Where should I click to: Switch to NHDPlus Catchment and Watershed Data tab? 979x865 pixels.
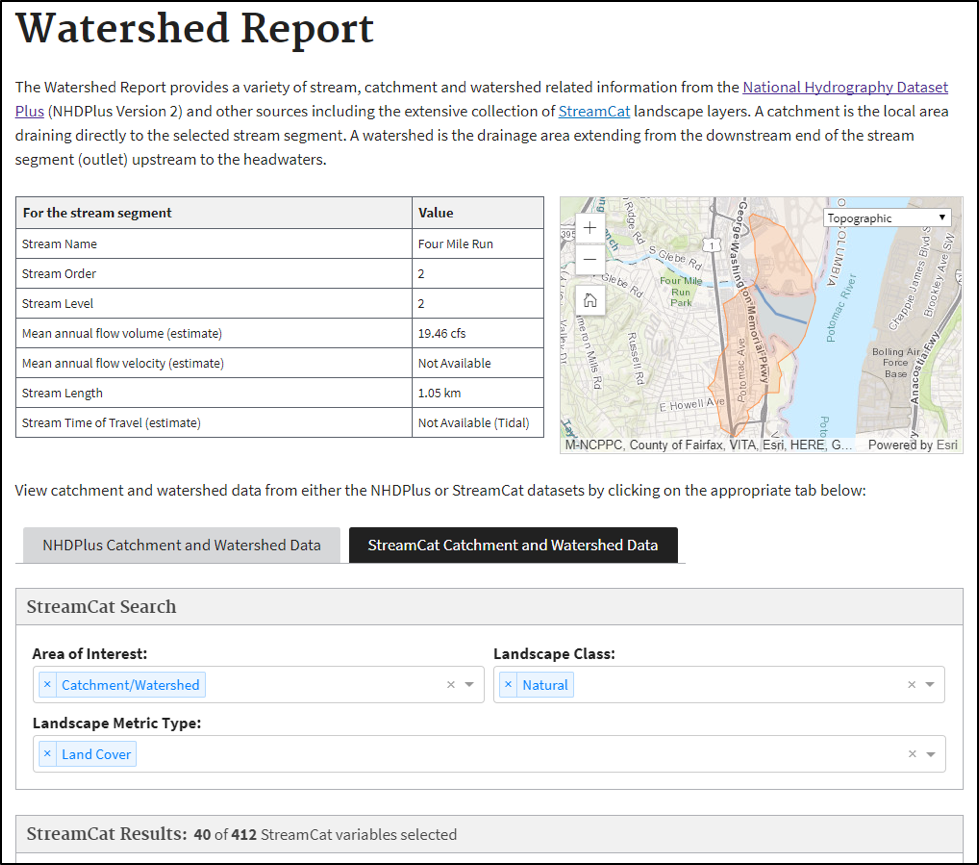point(181,545)
